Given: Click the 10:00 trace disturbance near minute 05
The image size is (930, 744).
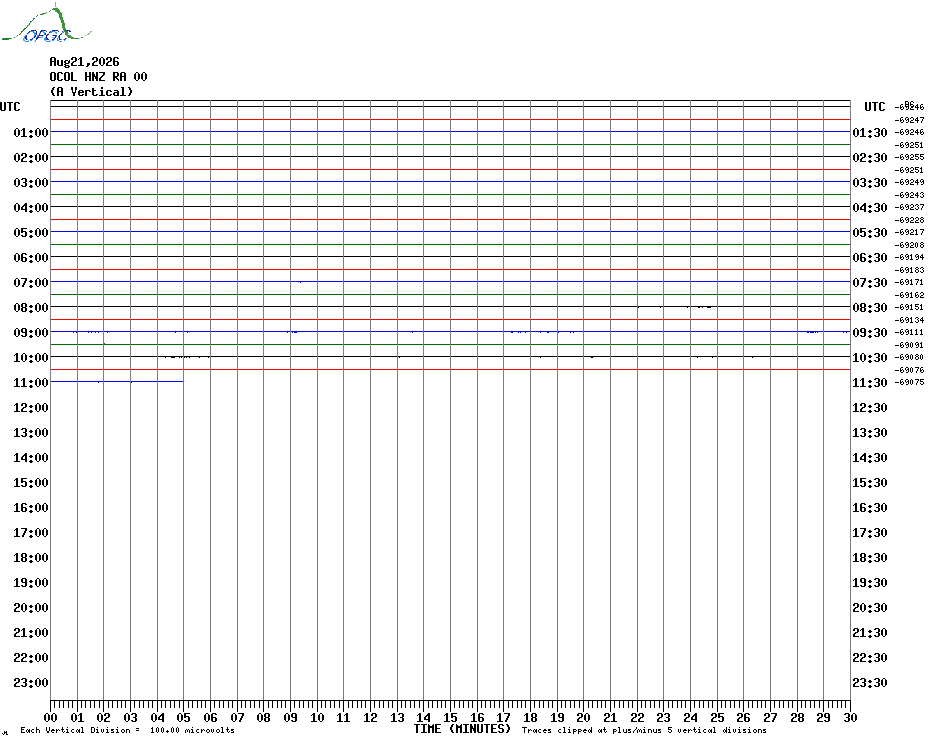Looking at the screenshot, I should click(x=186, y=357).
